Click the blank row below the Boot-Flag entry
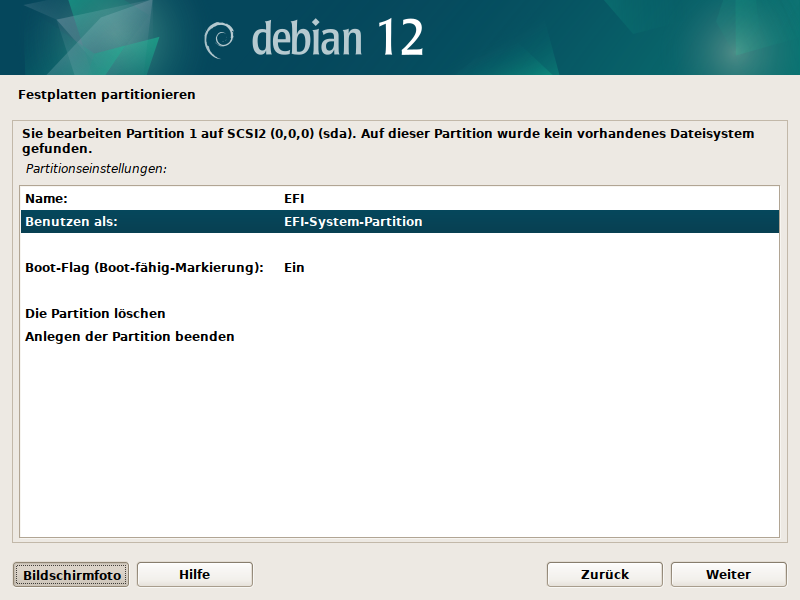 (x=400, y=291)
